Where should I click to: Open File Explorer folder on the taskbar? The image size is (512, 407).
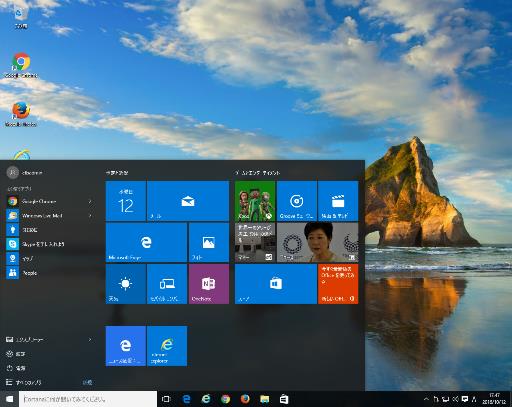[265, 399]
